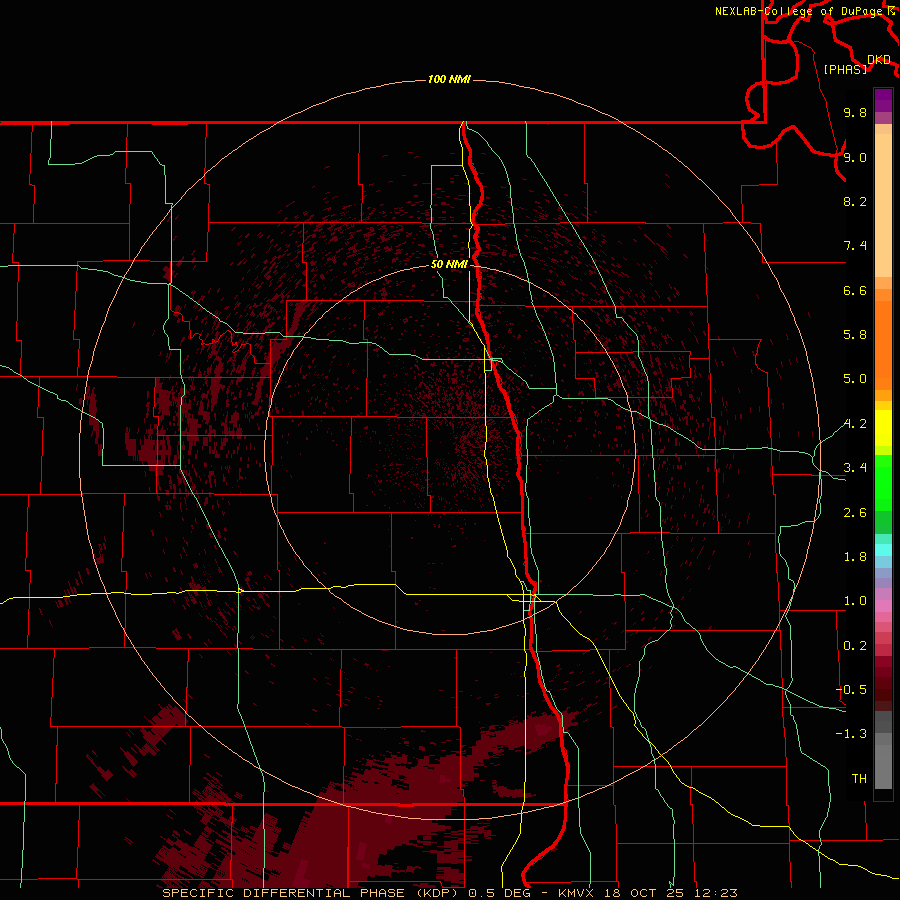900x900 pixels.
Task: Click the 9.8 value on the scale
Action: [855, 112]
